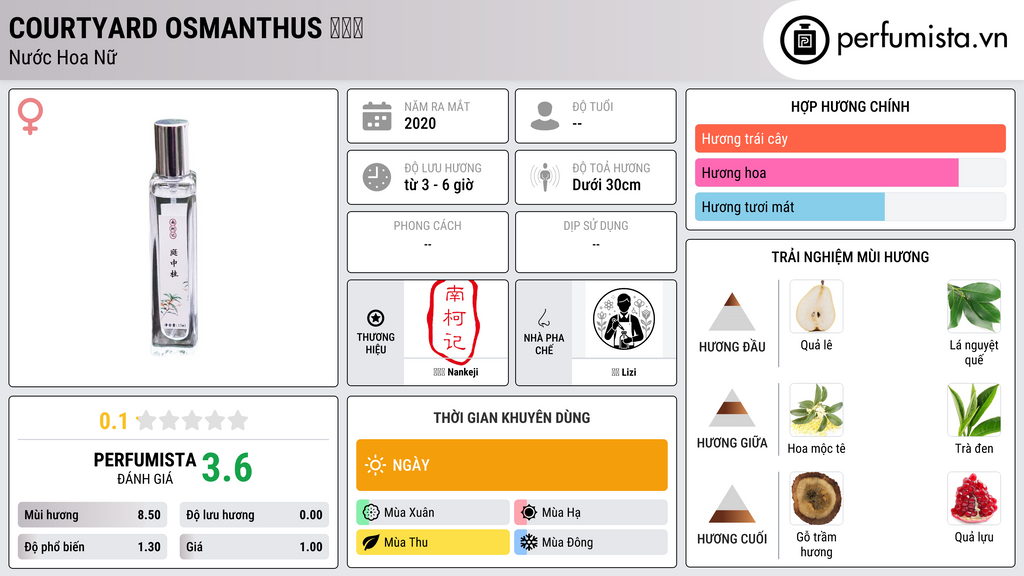Screen dimensions: 1024x576
Task: Click the Lizi perfumer name link
Action: coord(624,372)
